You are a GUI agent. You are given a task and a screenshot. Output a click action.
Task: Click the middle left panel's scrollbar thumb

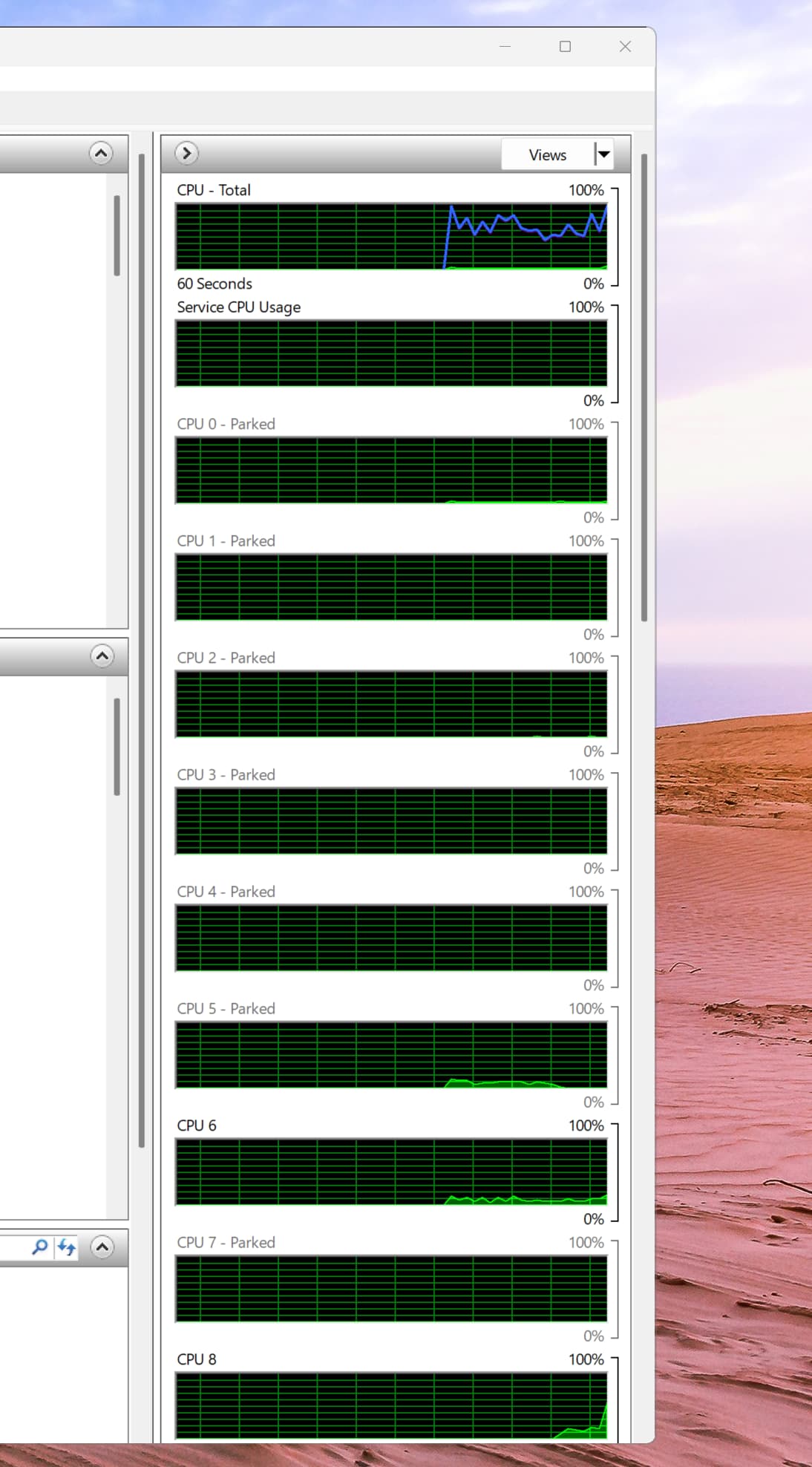[117, 746]
